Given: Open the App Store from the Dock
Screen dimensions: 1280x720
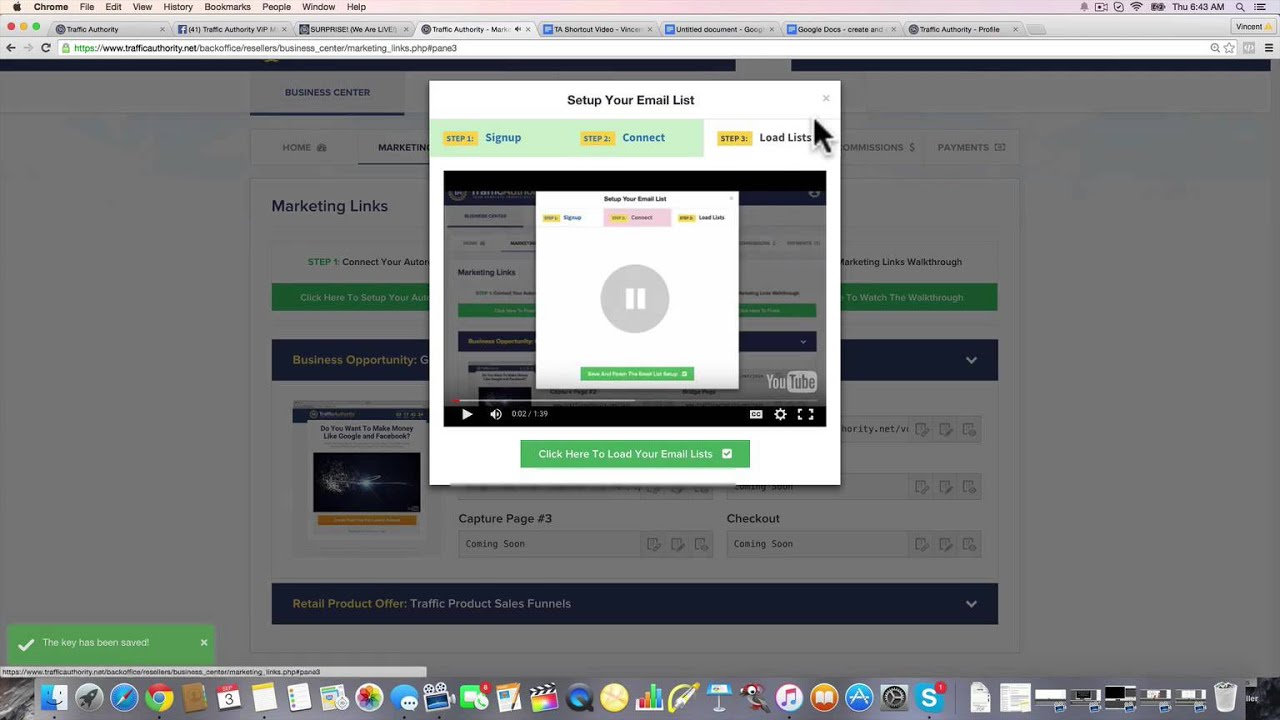Looking at the screenshot, I should point(859,697).
